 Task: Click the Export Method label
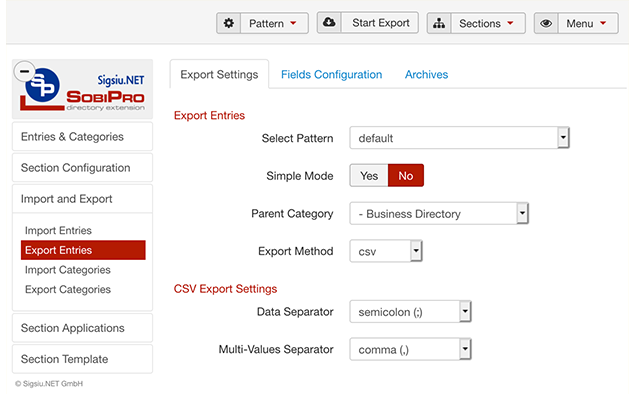(296, 251)
